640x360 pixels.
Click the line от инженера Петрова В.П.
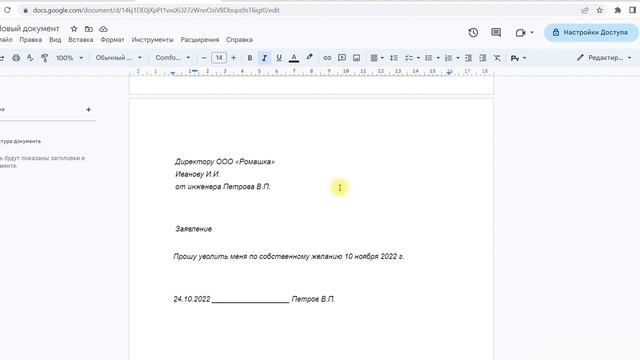[x=223, y=187]
